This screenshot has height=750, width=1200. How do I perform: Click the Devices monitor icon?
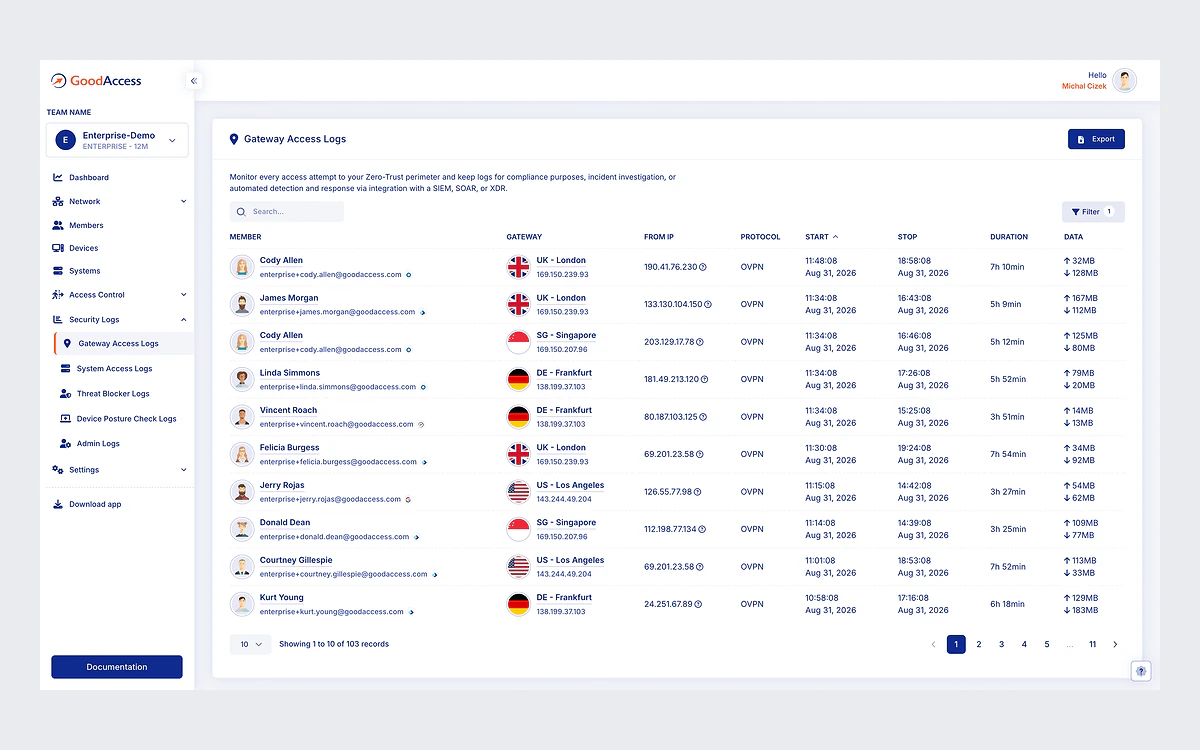58,248
